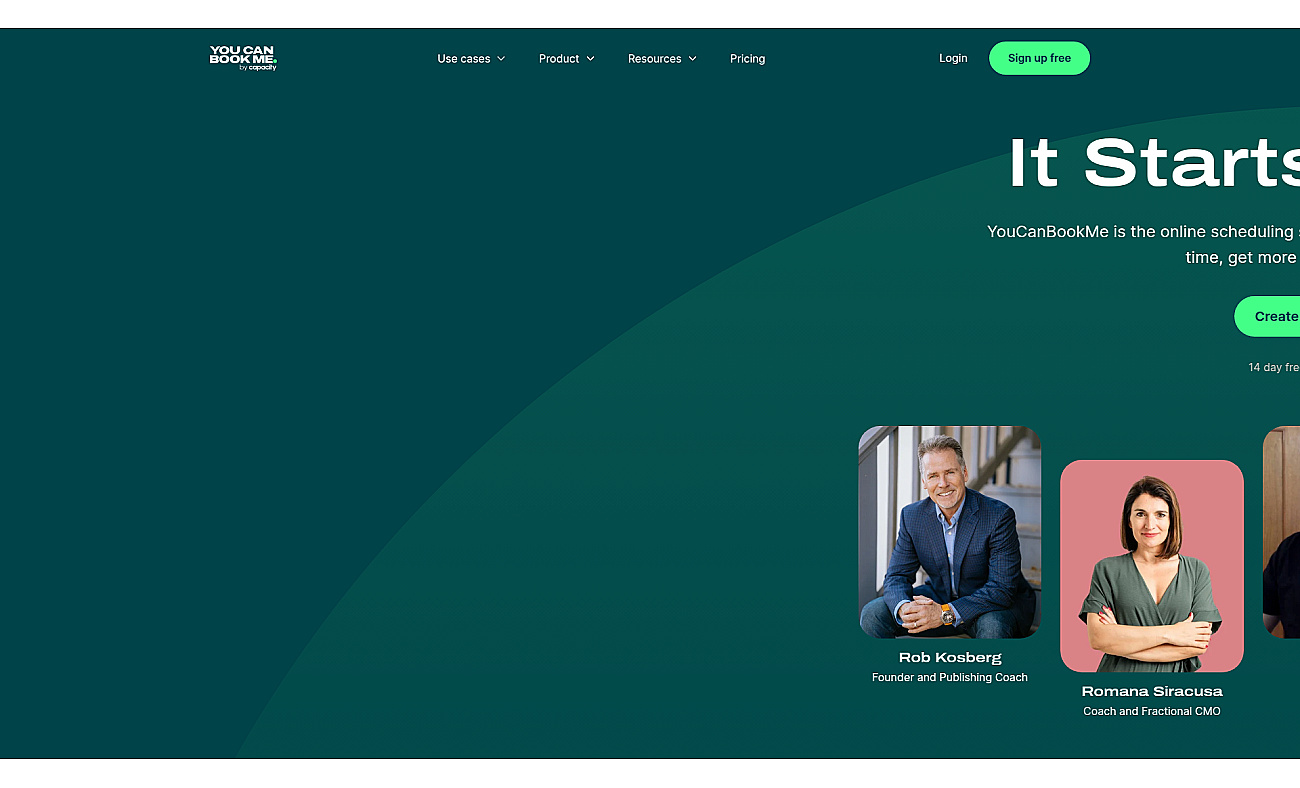
Task: Click 'Founder and Publishing Coach' caption
Action: [x=950, y=678]
